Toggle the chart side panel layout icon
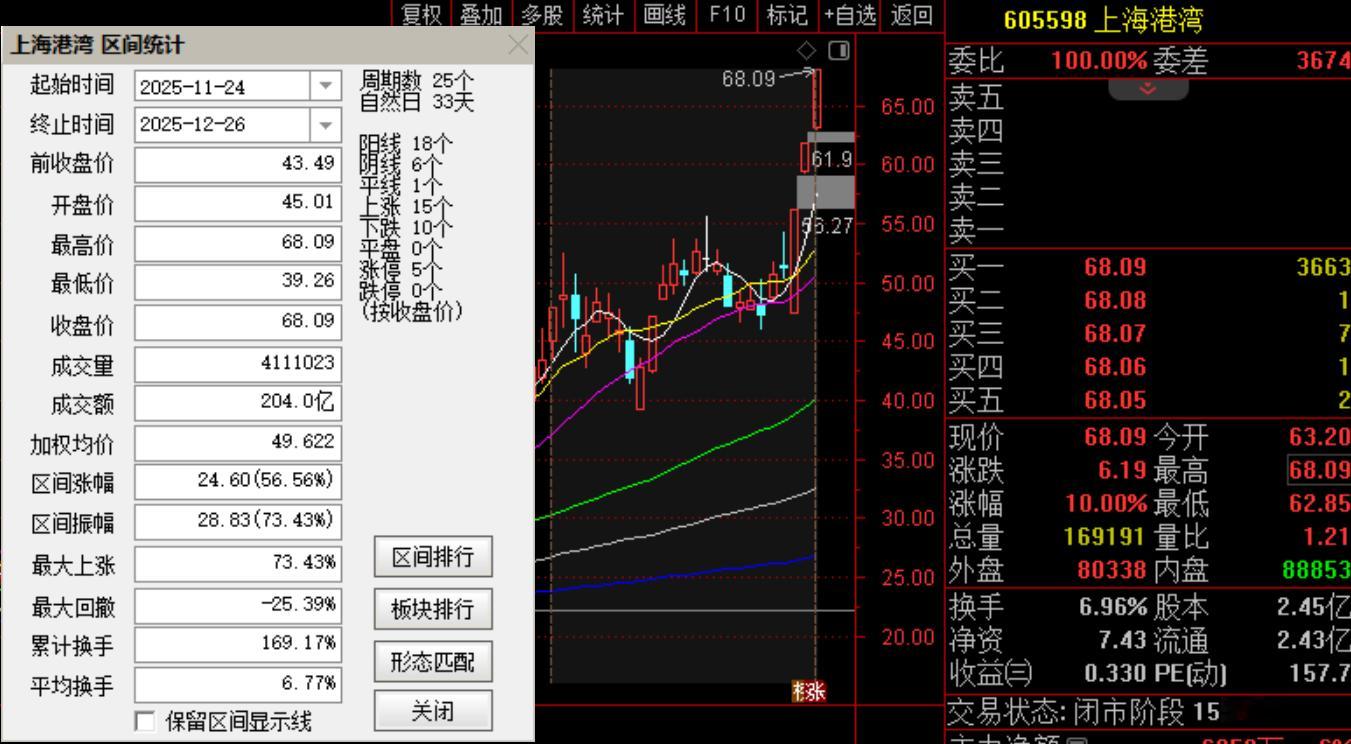The width and height of the screenshot is (1351, 744). click(839, 50)
